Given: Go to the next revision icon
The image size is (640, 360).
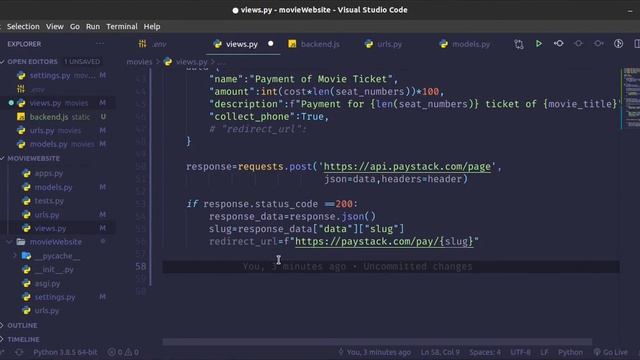Looking at the screenshot, I should 598,44.
